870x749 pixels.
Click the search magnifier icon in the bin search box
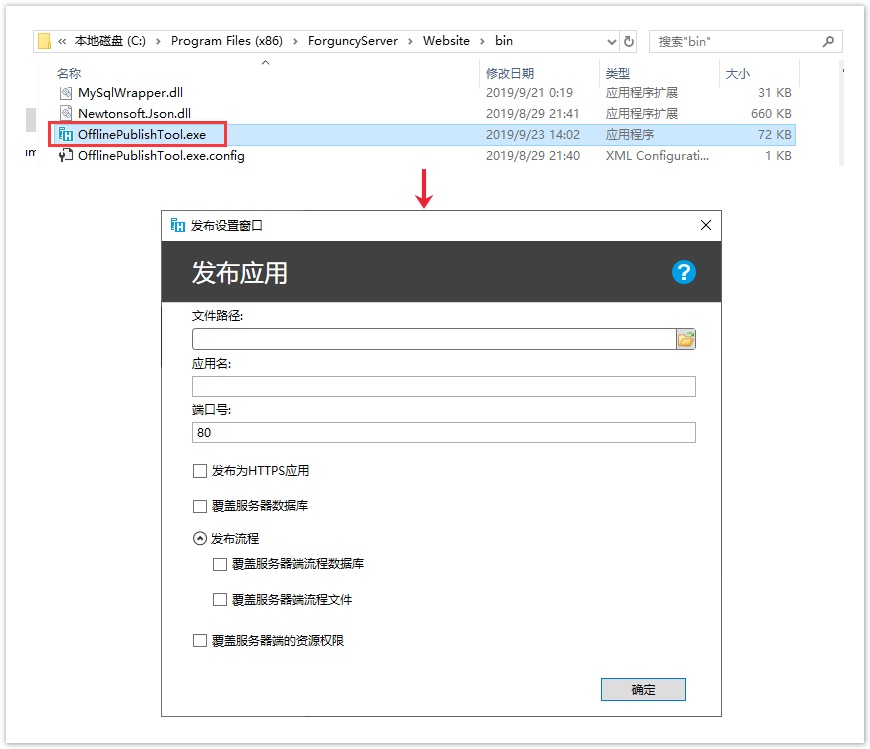coord(828,41)
